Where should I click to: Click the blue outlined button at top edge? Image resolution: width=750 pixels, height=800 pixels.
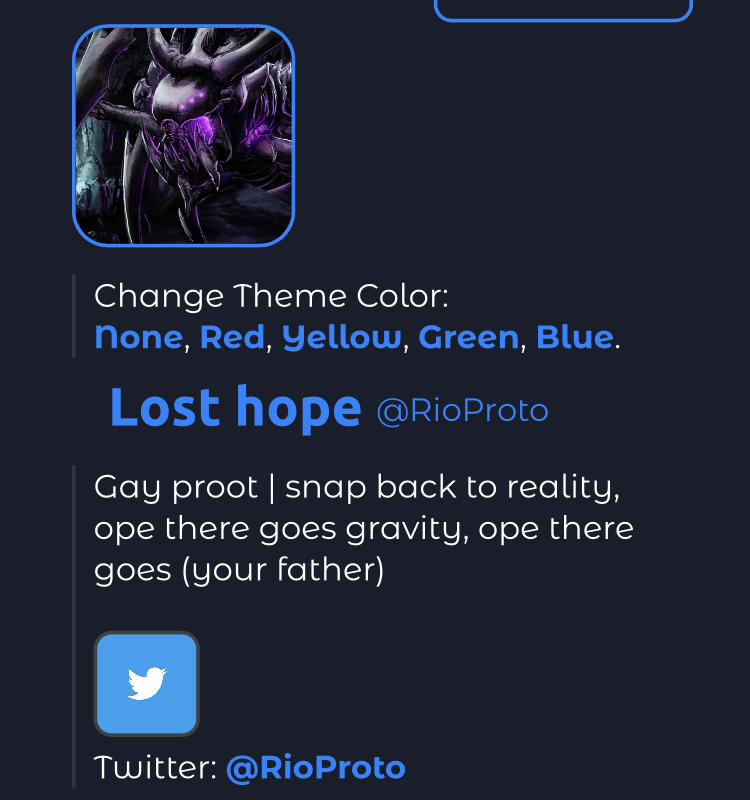click(563, 10)
